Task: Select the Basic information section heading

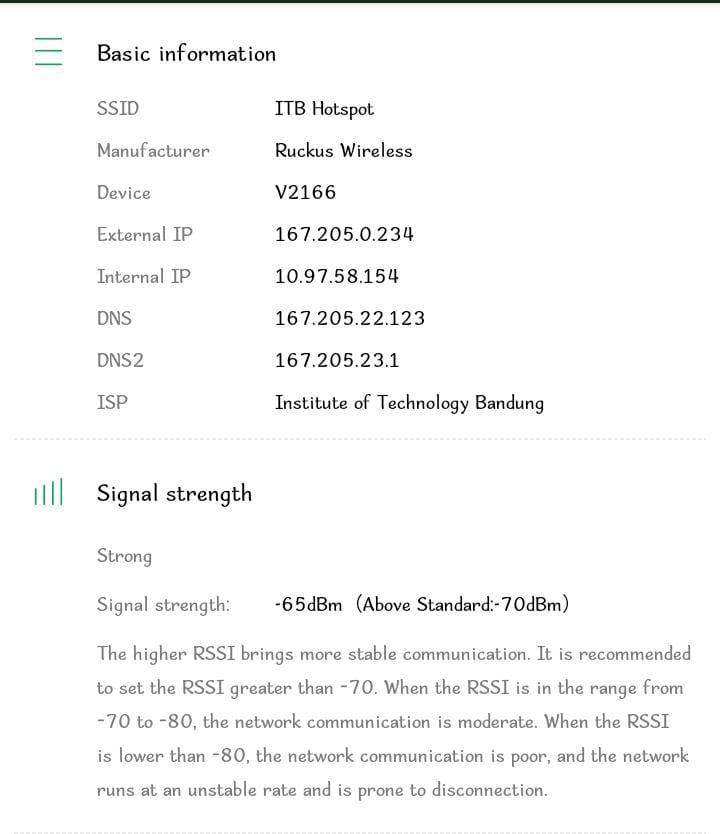Action: tap(186, 54)
